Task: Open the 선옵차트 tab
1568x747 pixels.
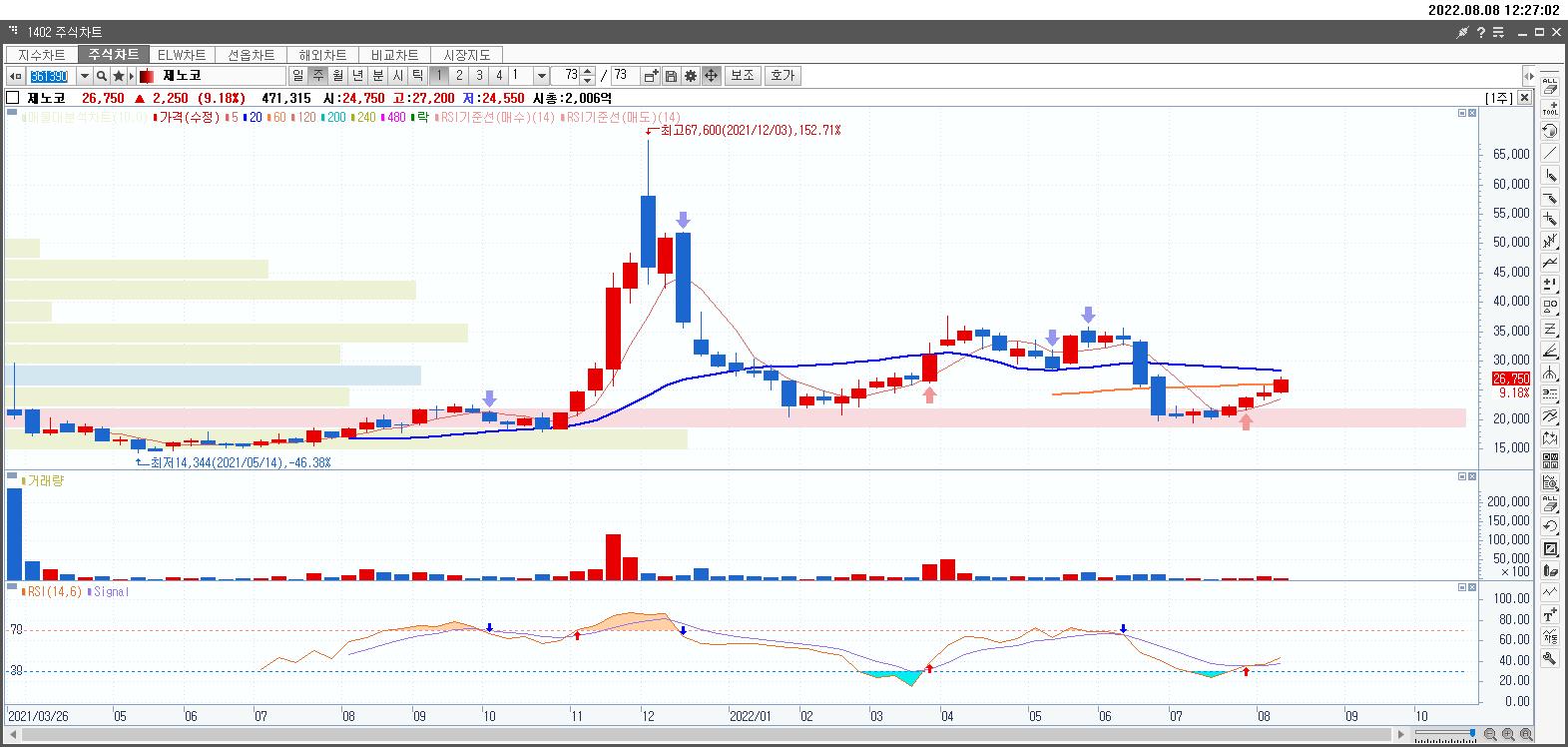Action: tap(251, 55)
